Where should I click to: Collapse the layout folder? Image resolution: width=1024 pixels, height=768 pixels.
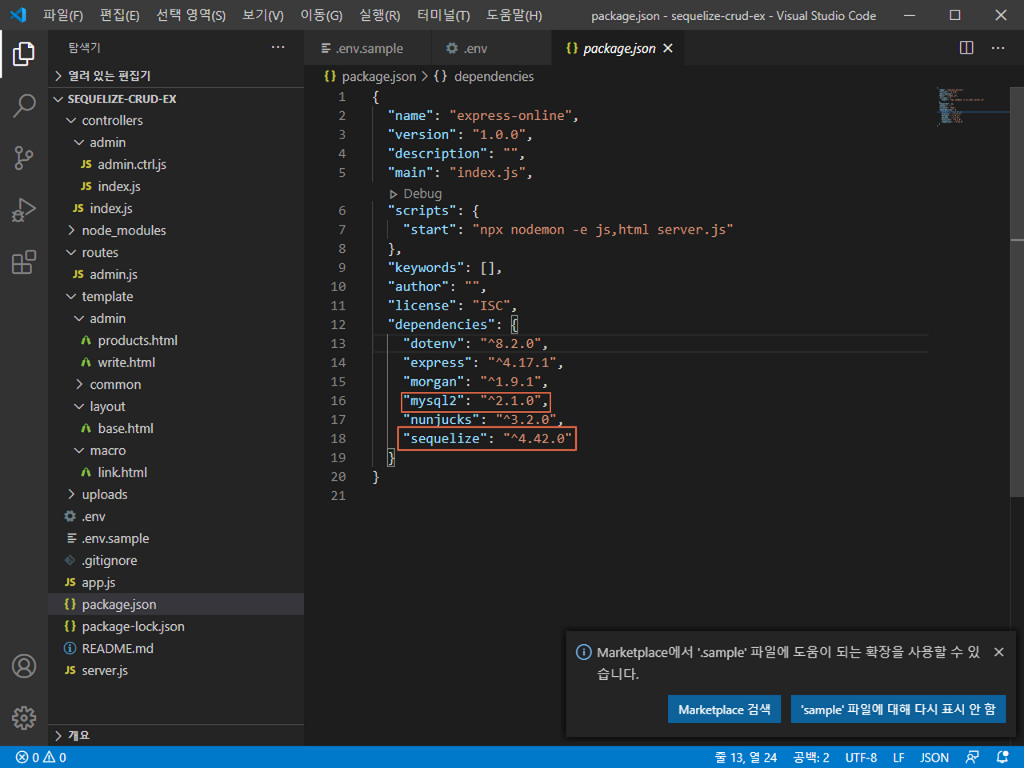pos(107,406)
